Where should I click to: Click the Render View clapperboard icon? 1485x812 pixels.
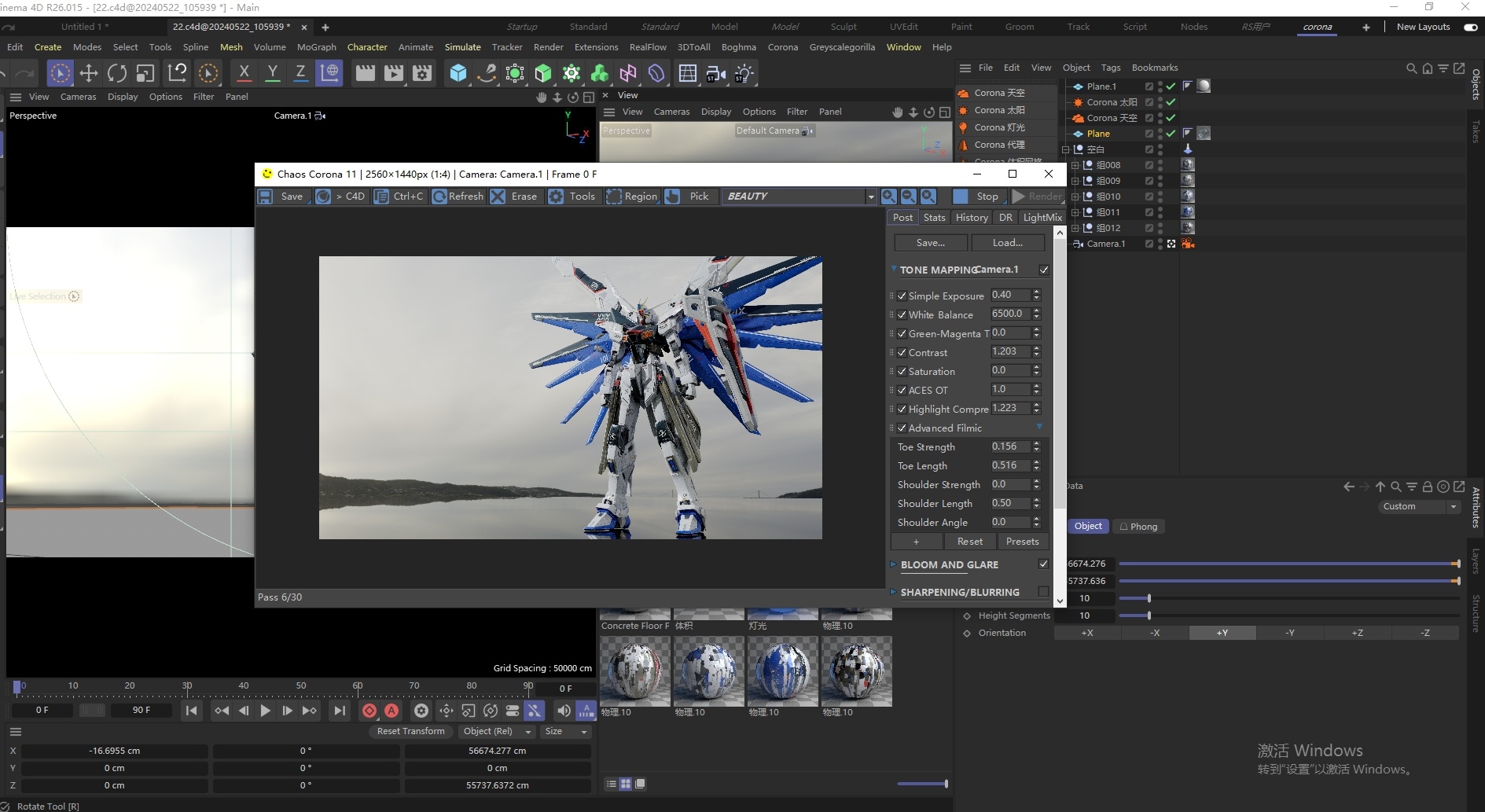[x=366, y=73]
